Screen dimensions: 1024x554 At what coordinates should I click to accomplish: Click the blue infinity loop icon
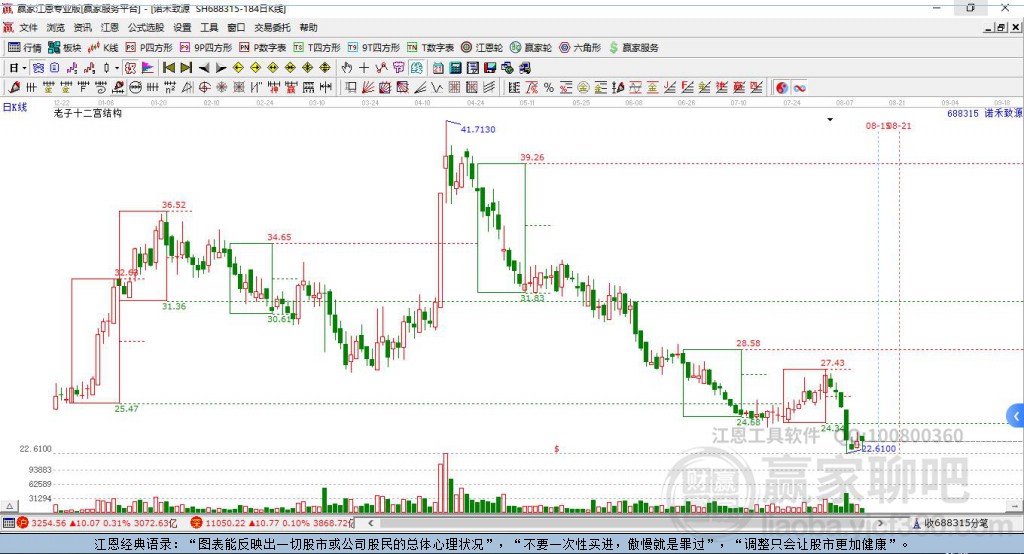799,88
